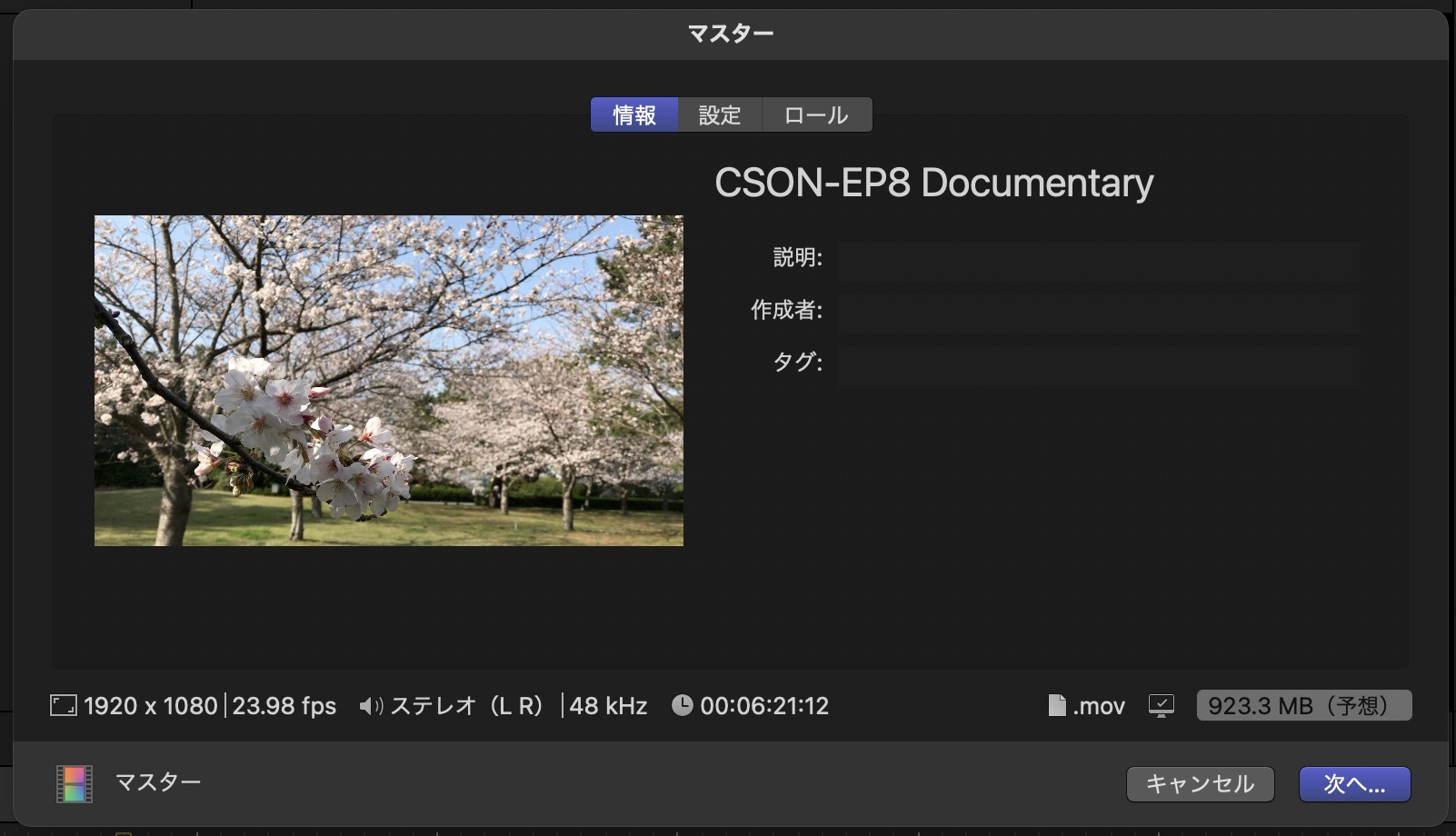Switch to the 情報 tab
The width and height of the screenshot is (1456, 836).
coord(634,115)
